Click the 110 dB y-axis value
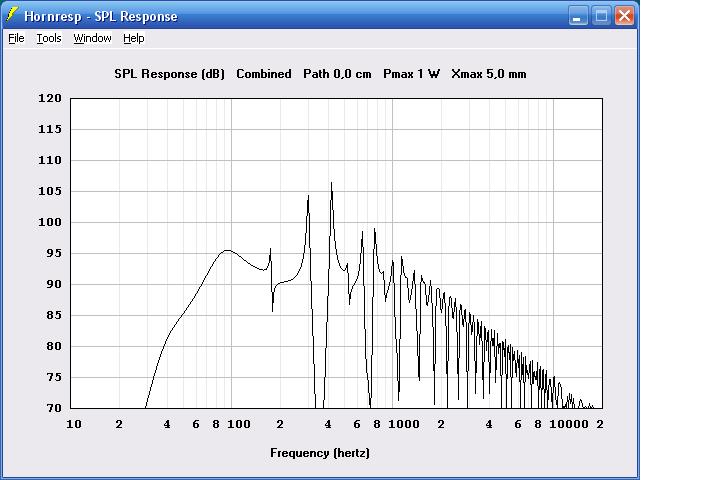Viewport: 705px width, 480px height. 49,160
